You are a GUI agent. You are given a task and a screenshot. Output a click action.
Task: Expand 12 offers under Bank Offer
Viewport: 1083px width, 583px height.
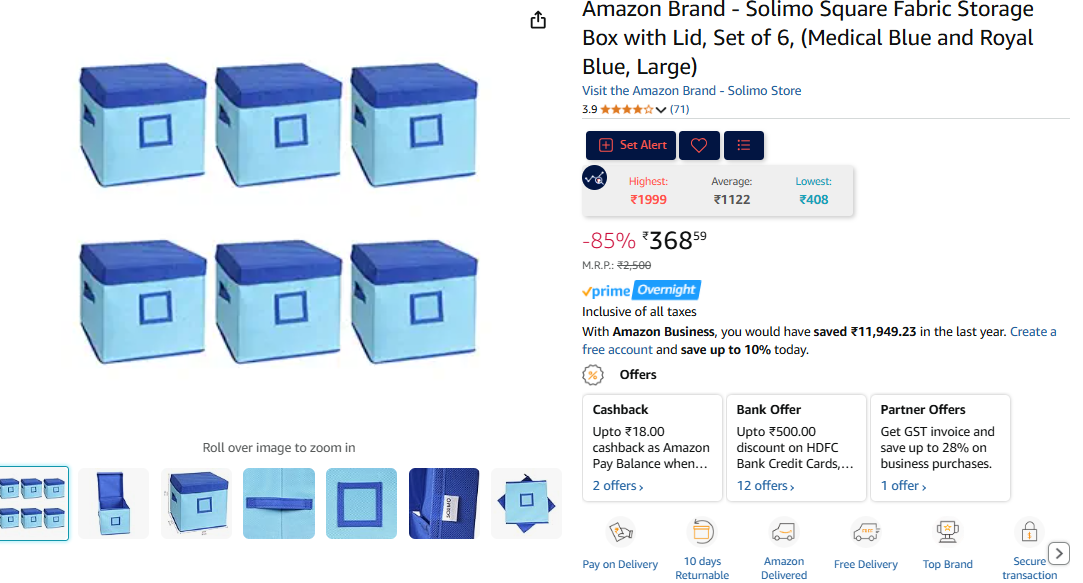[x=765, y=486]
